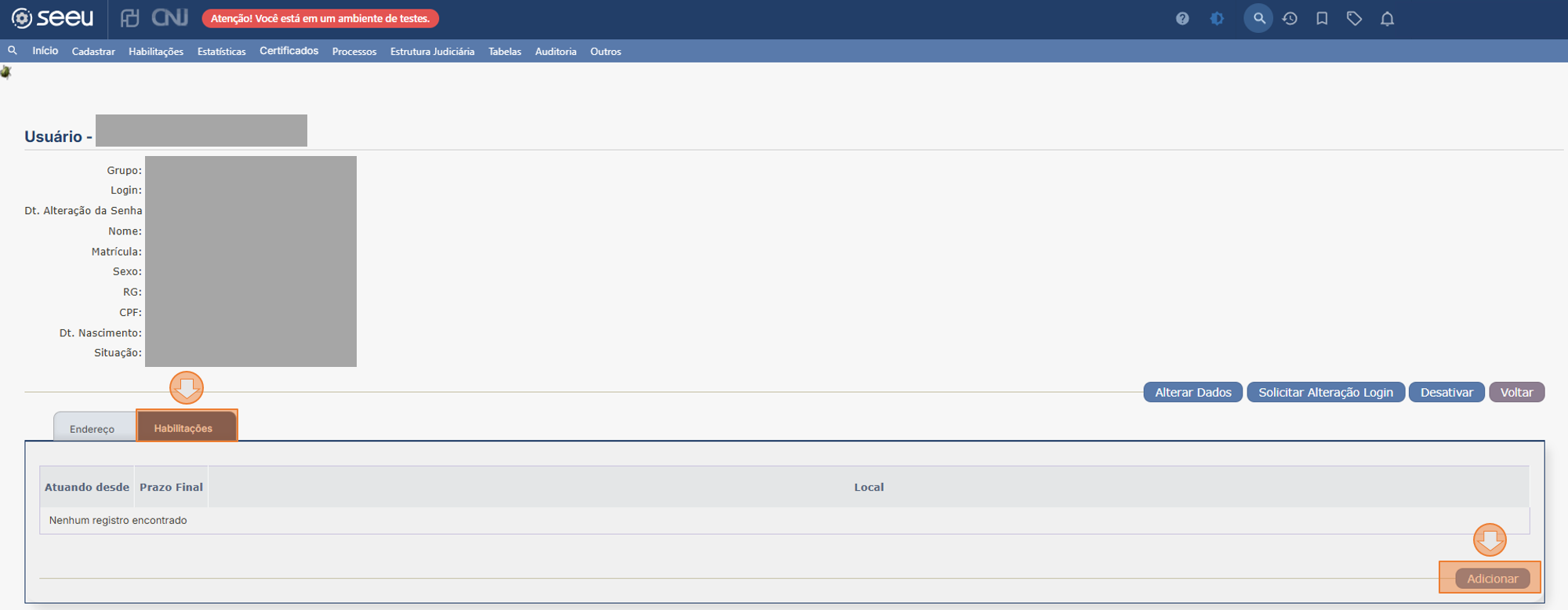This screenshot has height=610, width=1568.
Task: Open the Estrutura Judiciária menu
Action: coord(432,52)
